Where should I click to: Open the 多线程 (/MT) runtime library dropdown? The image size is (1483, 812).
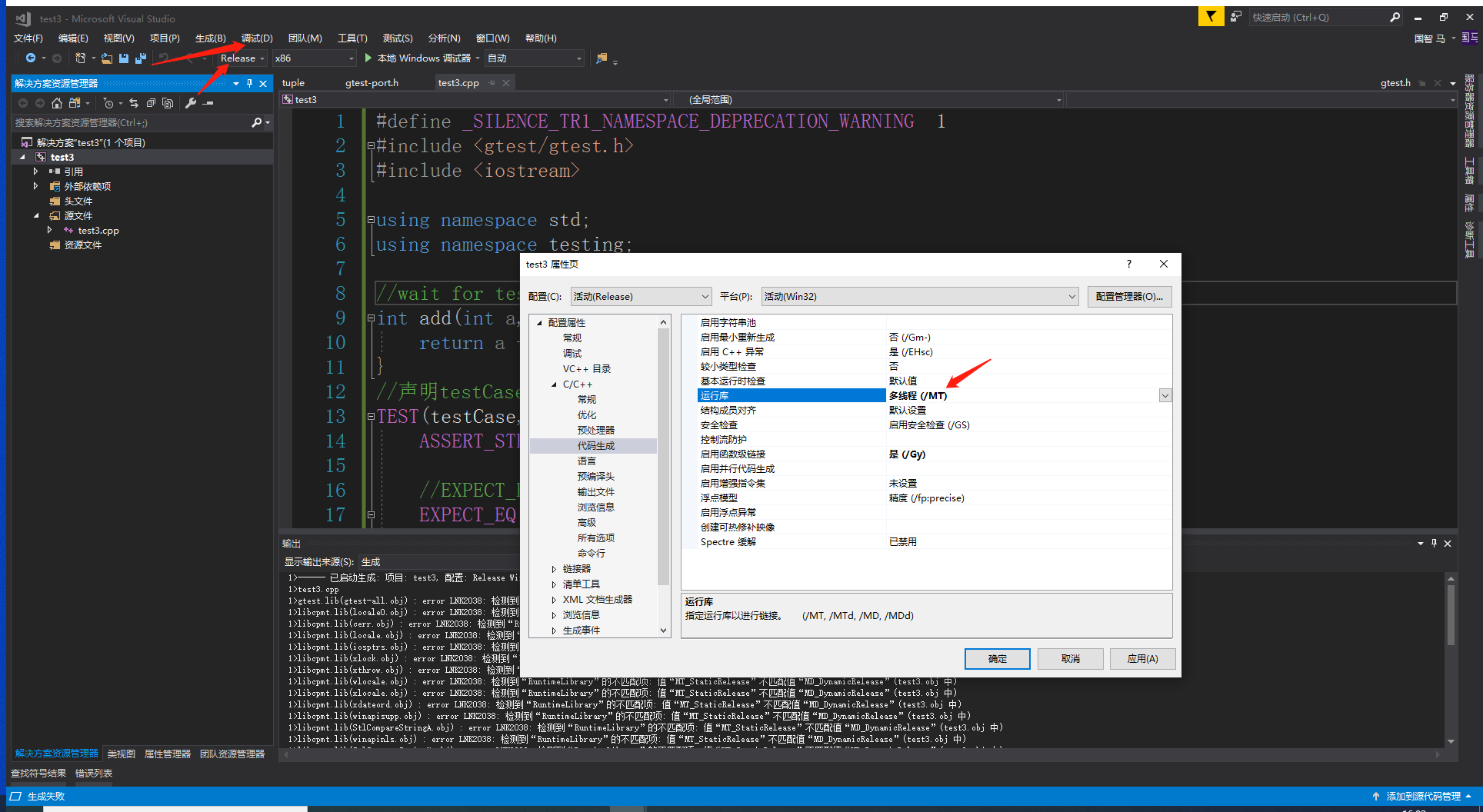tap(1165, 395)
